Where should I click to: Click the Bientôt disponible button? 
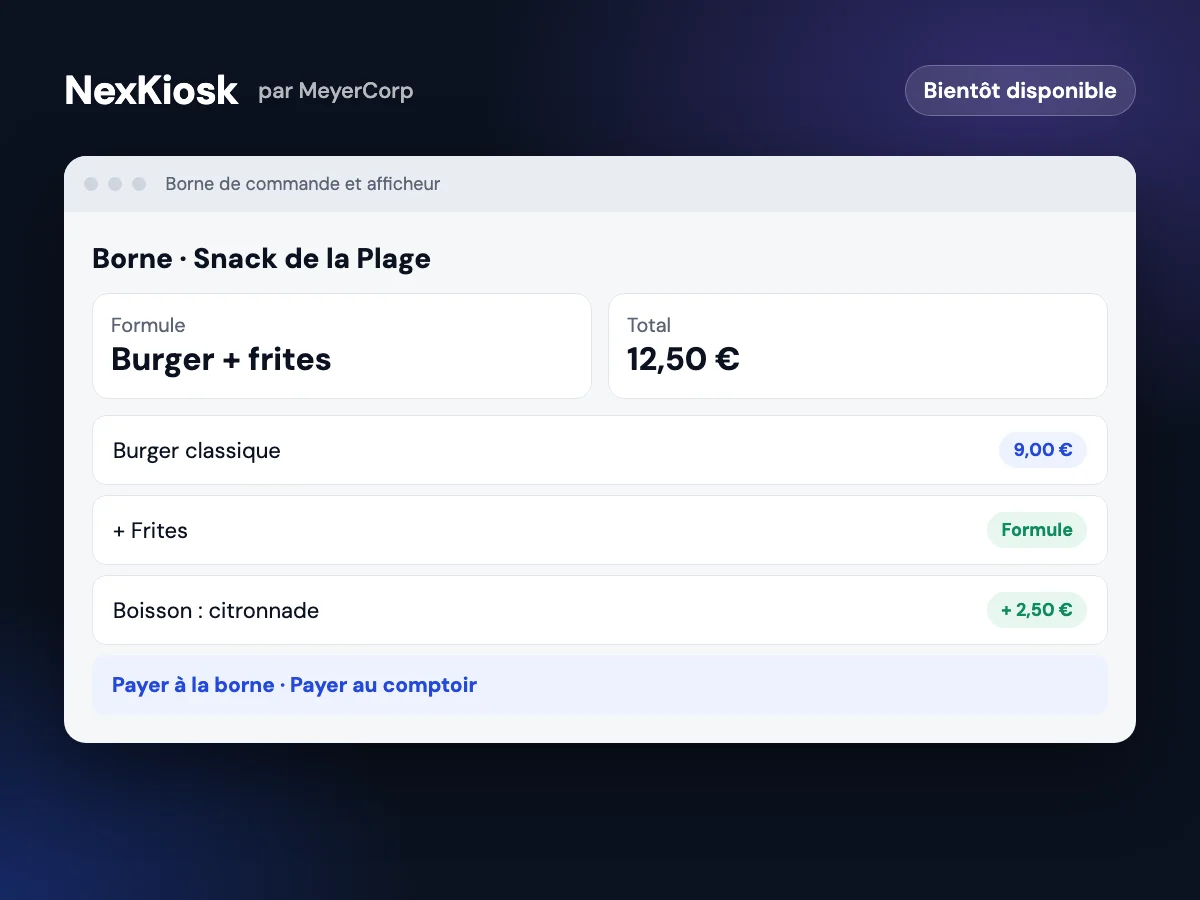click(1020, 91)
